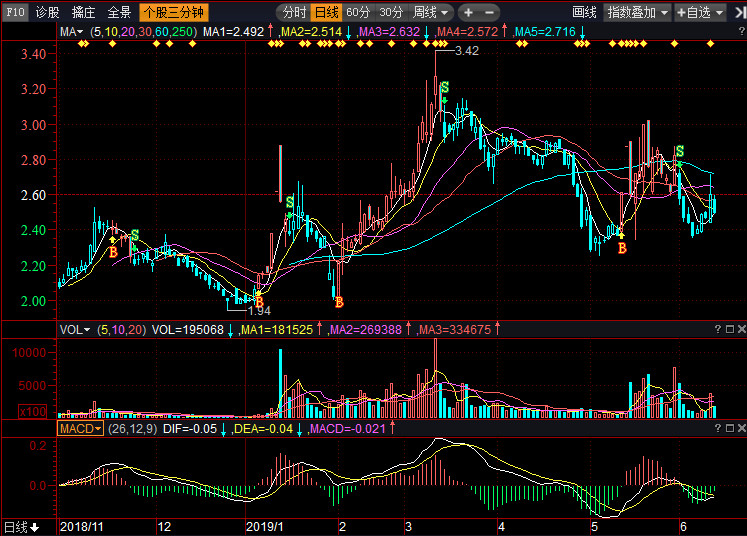Switch to the 分时 intraday view

(293, 13)
